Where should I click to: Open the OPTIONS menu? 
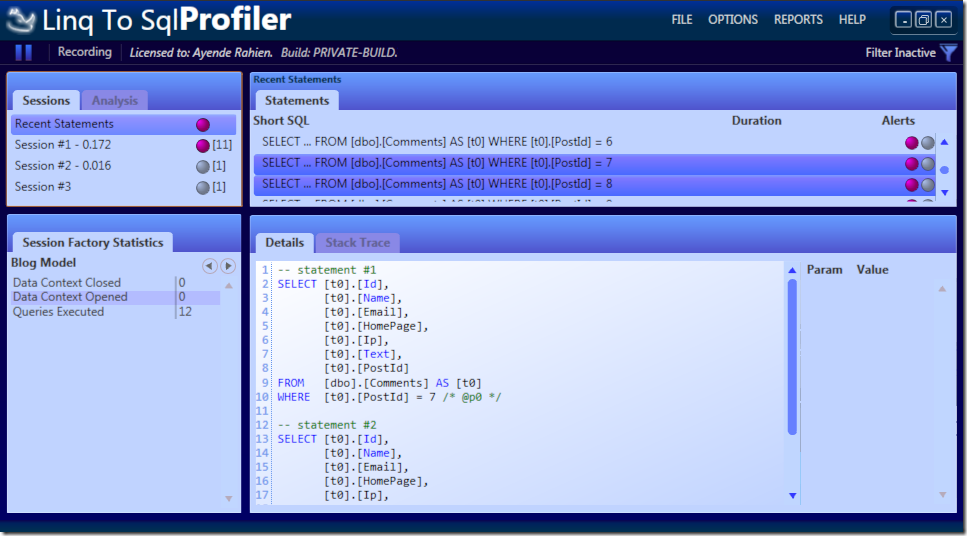click(x=733, y=20)
